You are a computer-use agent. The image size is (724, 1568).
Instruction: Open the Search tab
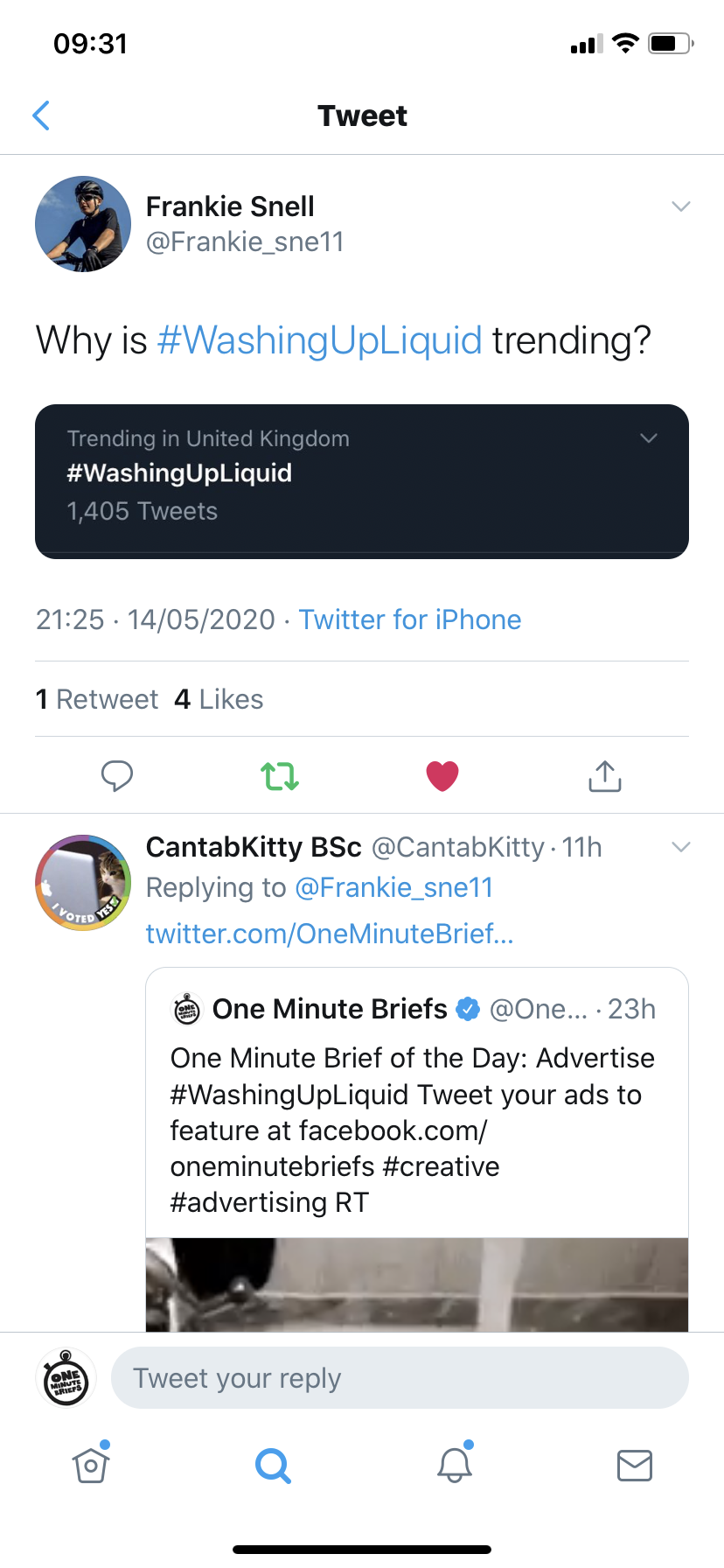(273, 1465)
